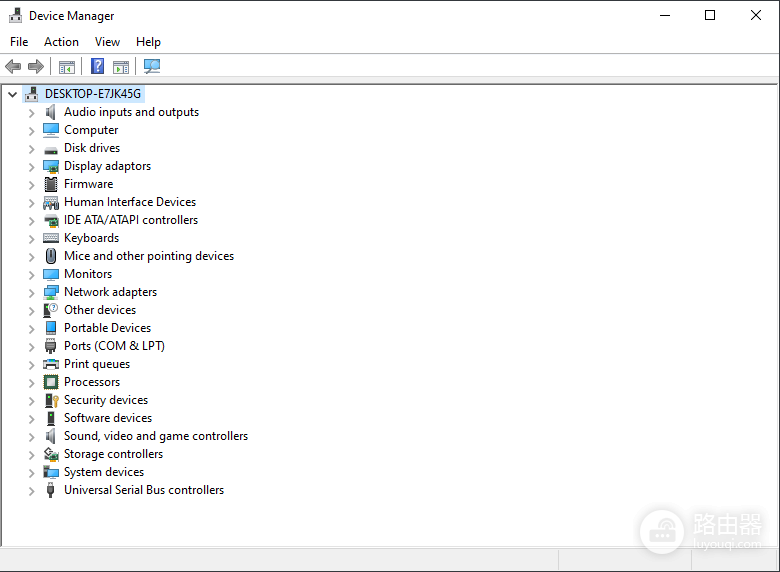Open the Action menu
The height and width of the screenshot is (572, 780).
point(61,42)
